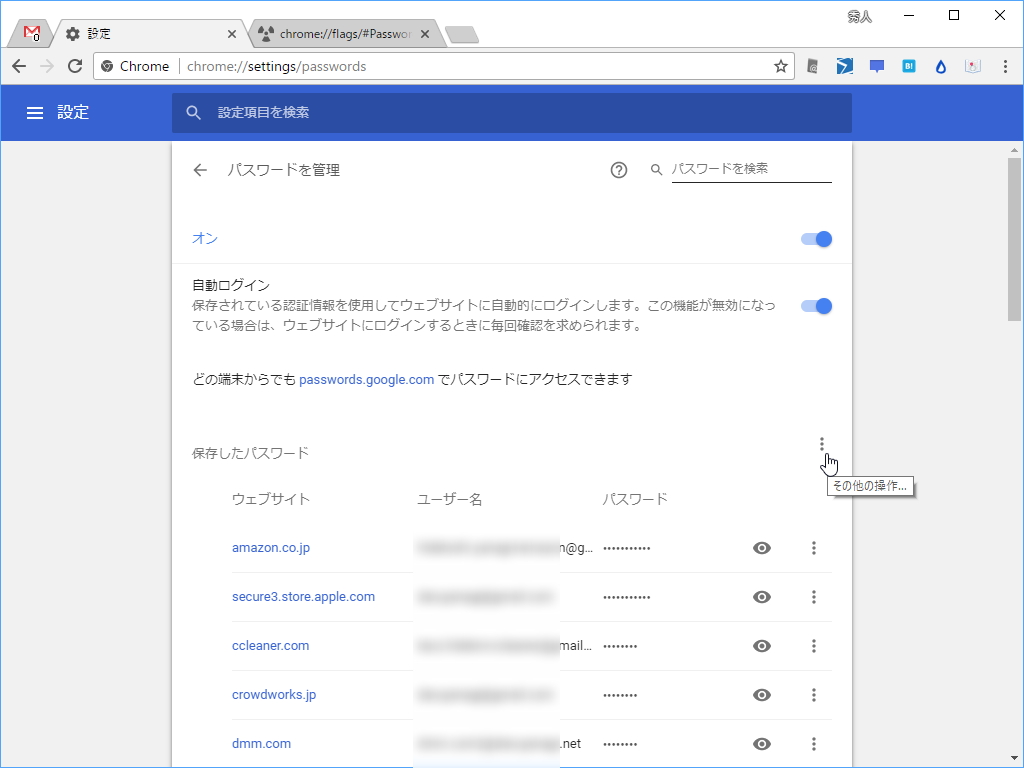This screenshot has width=1024, height=768.
Task: Open the Chrome three-dot menu
Action: pyautogui.click(x=1005, y=66)
